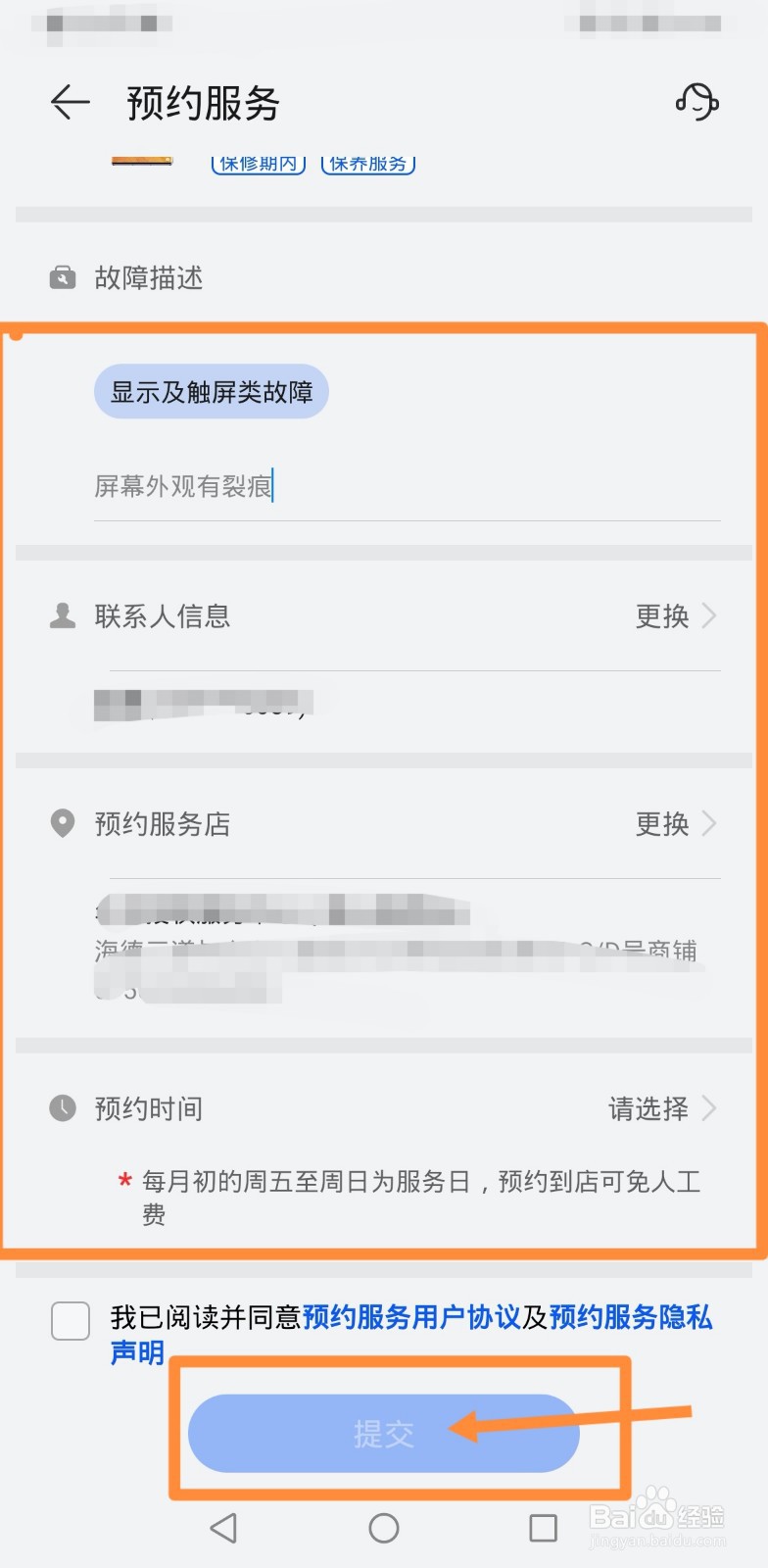Open the 预约服务用户协议 link

click(411, 1317)
